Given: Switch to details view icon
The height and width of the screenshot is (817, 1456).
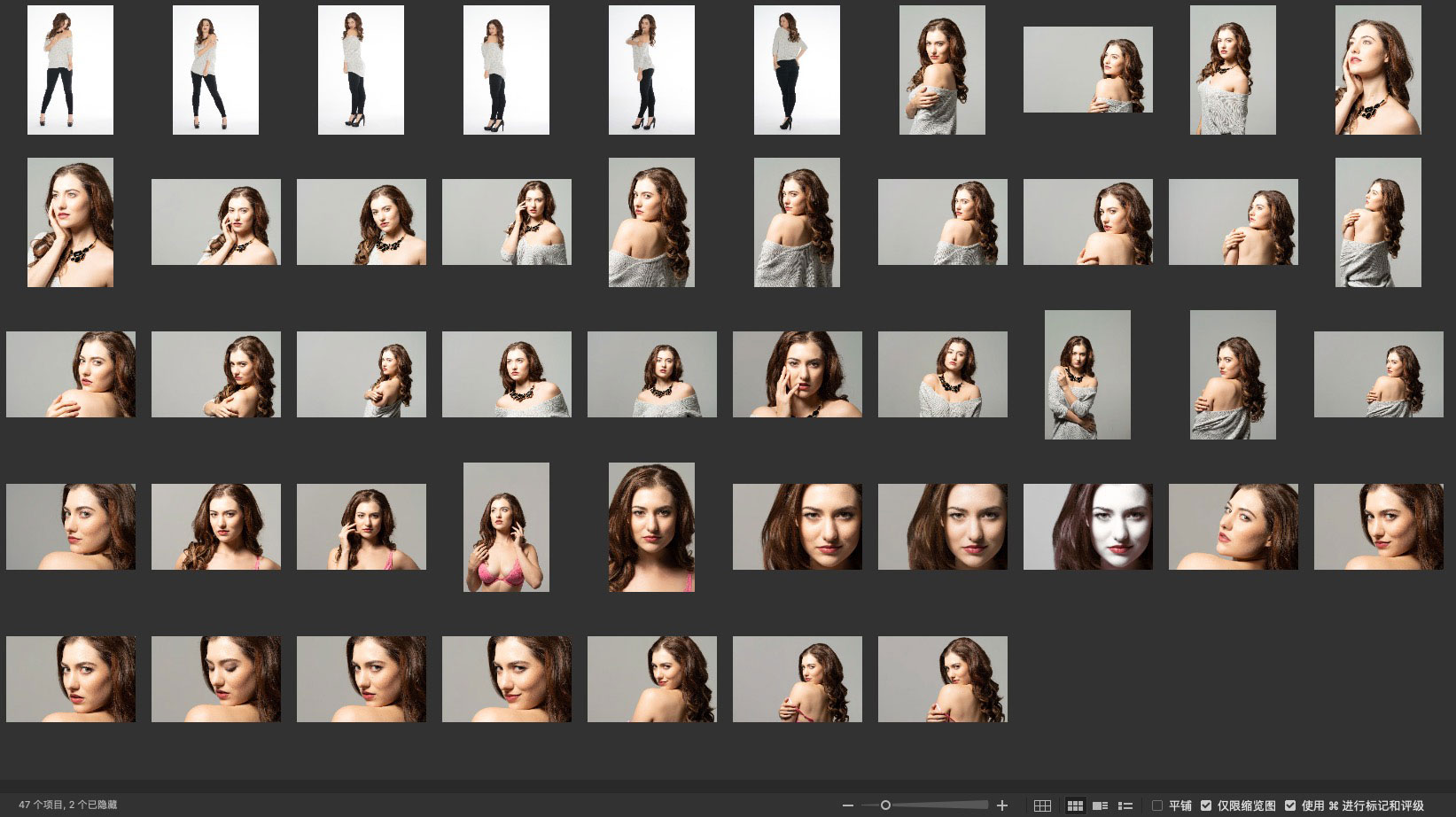Looking at the screenshot, I should [1100, 805].
